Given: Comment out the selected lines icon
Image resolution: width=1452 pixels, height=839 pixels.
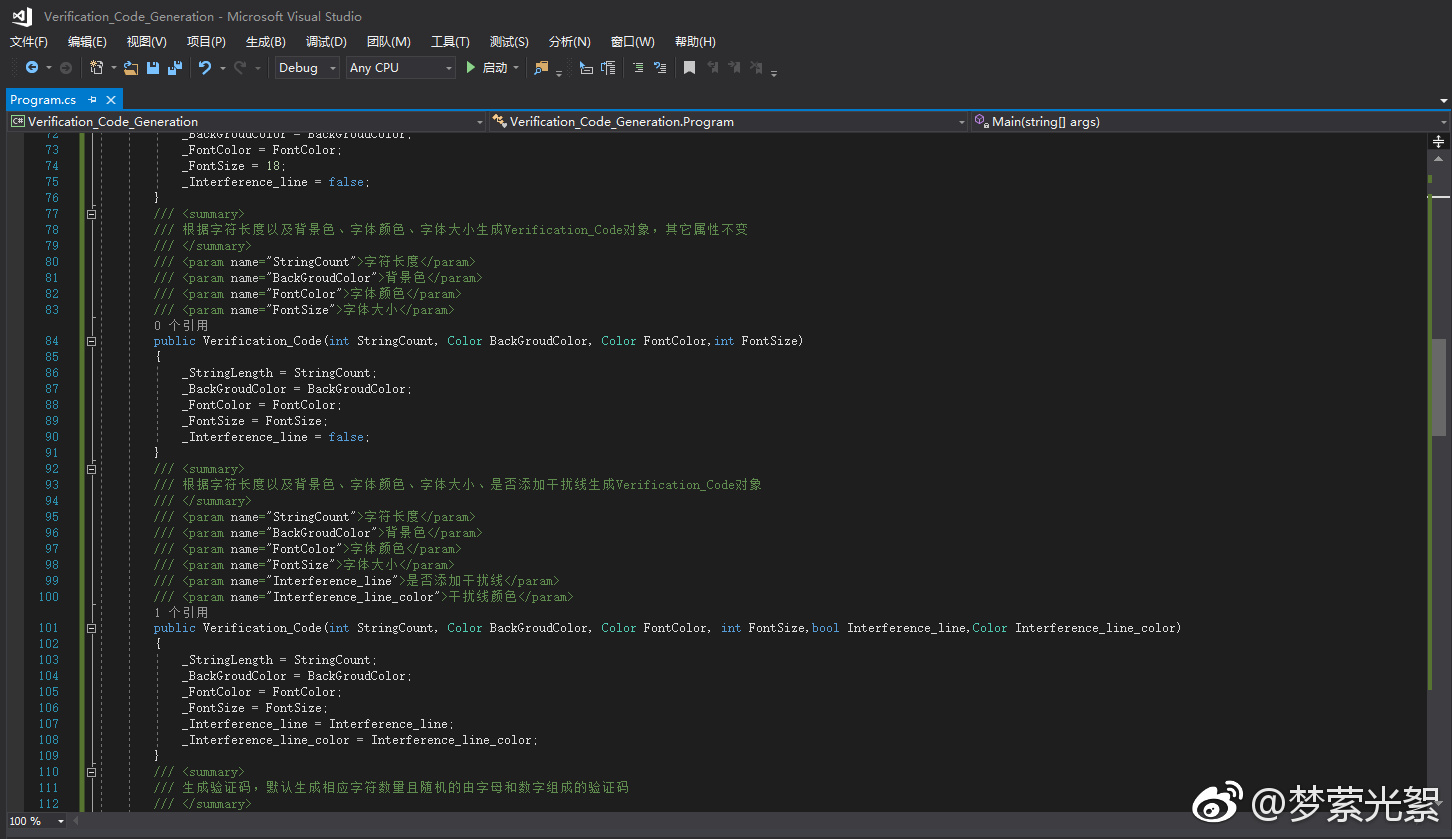Looking at the screenshot, I should point(637,68).
